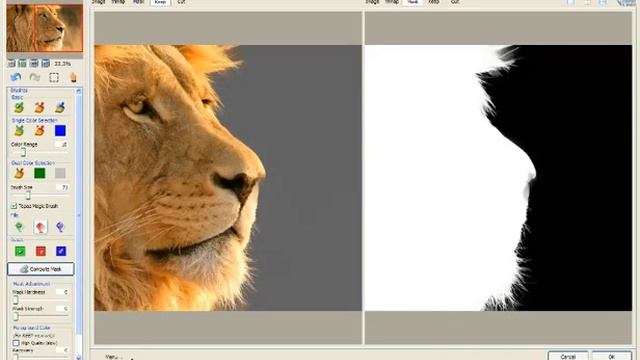Select the red Basic cut brush
This screenshot has height=360, width=640.
tap(40, 107)
